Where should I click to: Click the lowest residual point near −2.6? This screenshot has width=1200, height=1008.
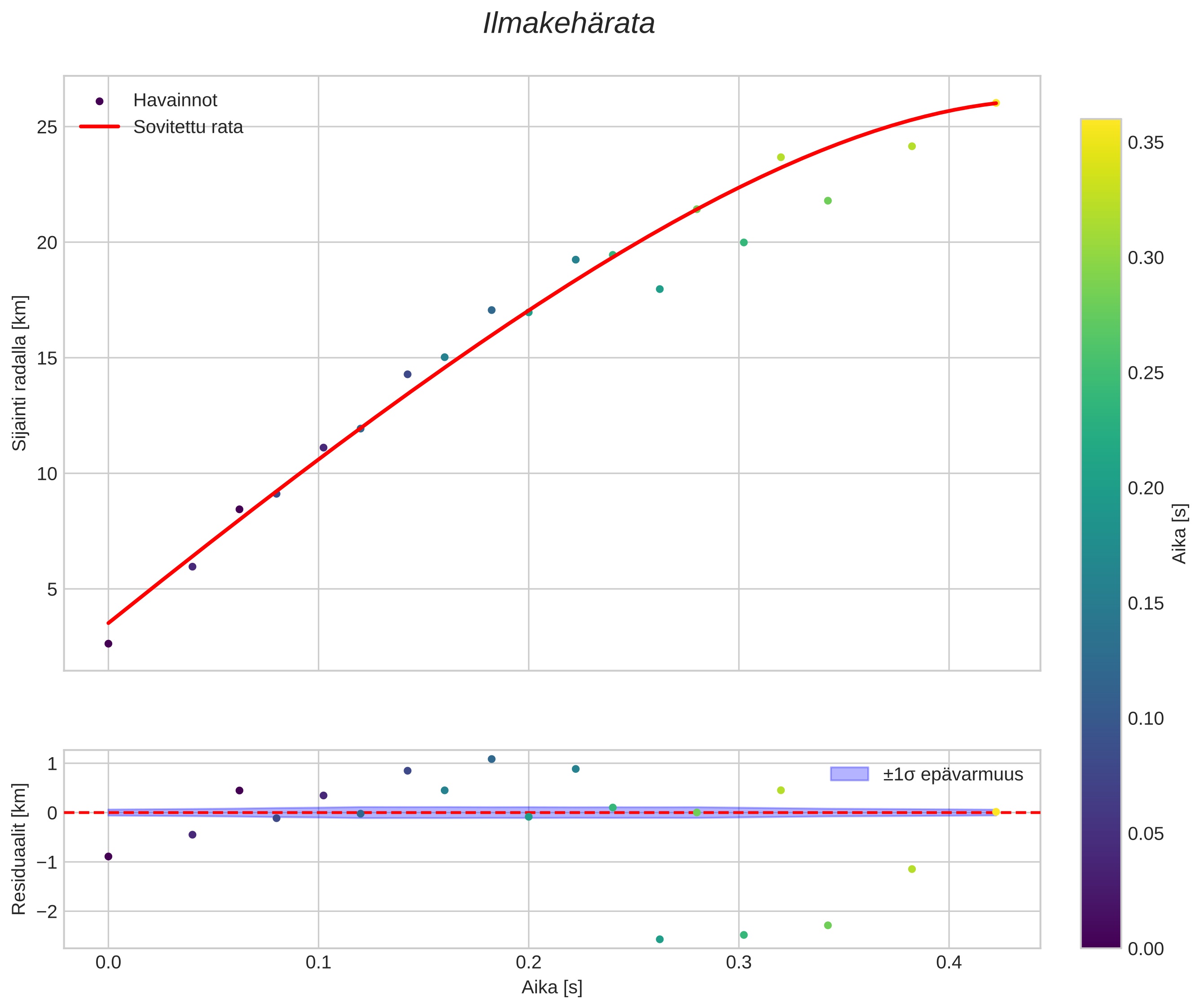(659, 939)
